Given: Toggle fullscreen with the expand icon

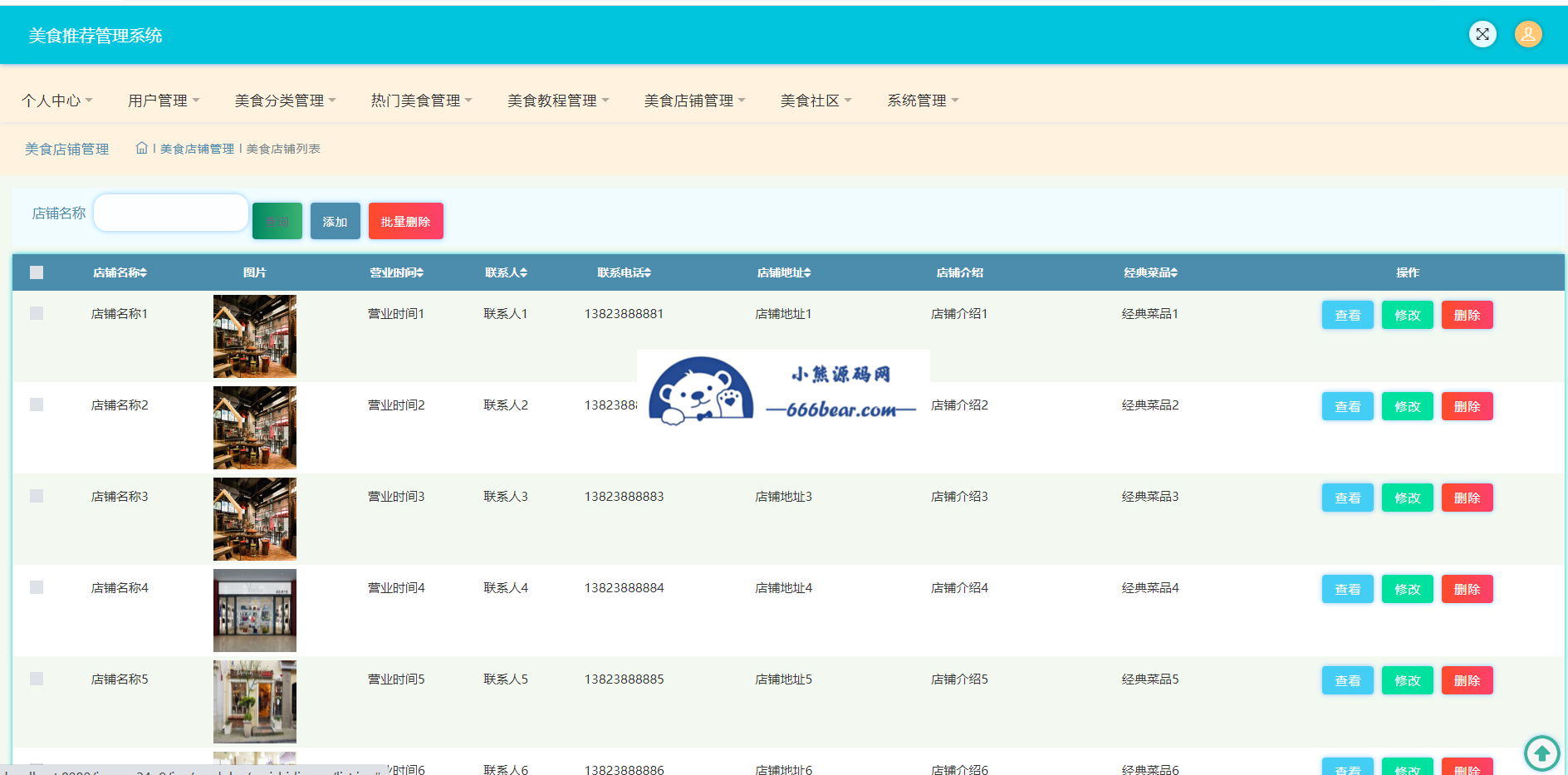Looking at the screenshot, I should tap(1482, 34).
